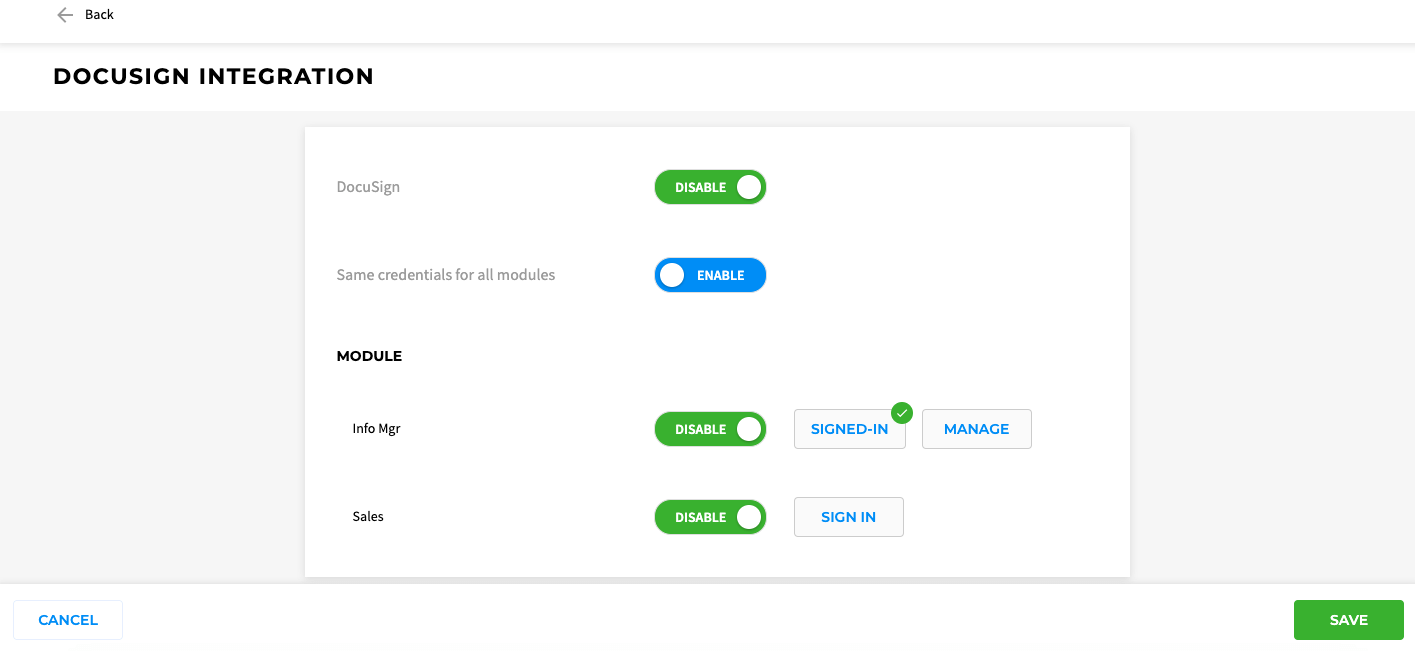The image size is (1415, 651).
Task: Click the DocuSign setting label
Action: coord(368,187)
